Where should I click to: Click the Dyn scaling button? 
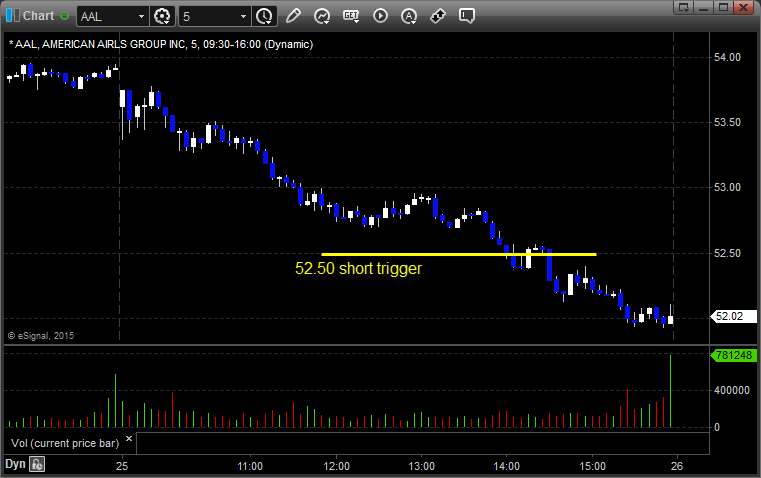point(15,464)
